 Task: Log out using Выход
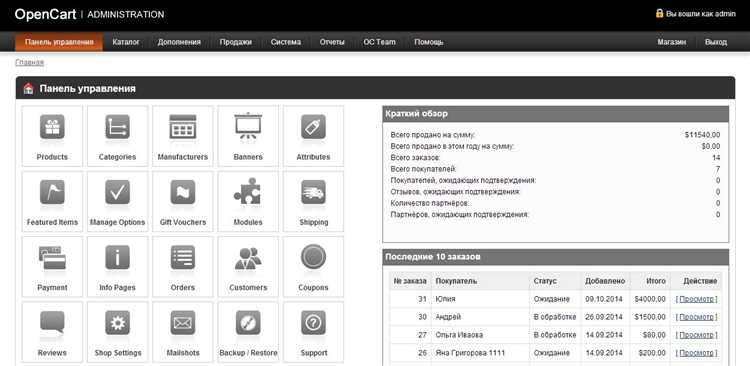(716, 42)
